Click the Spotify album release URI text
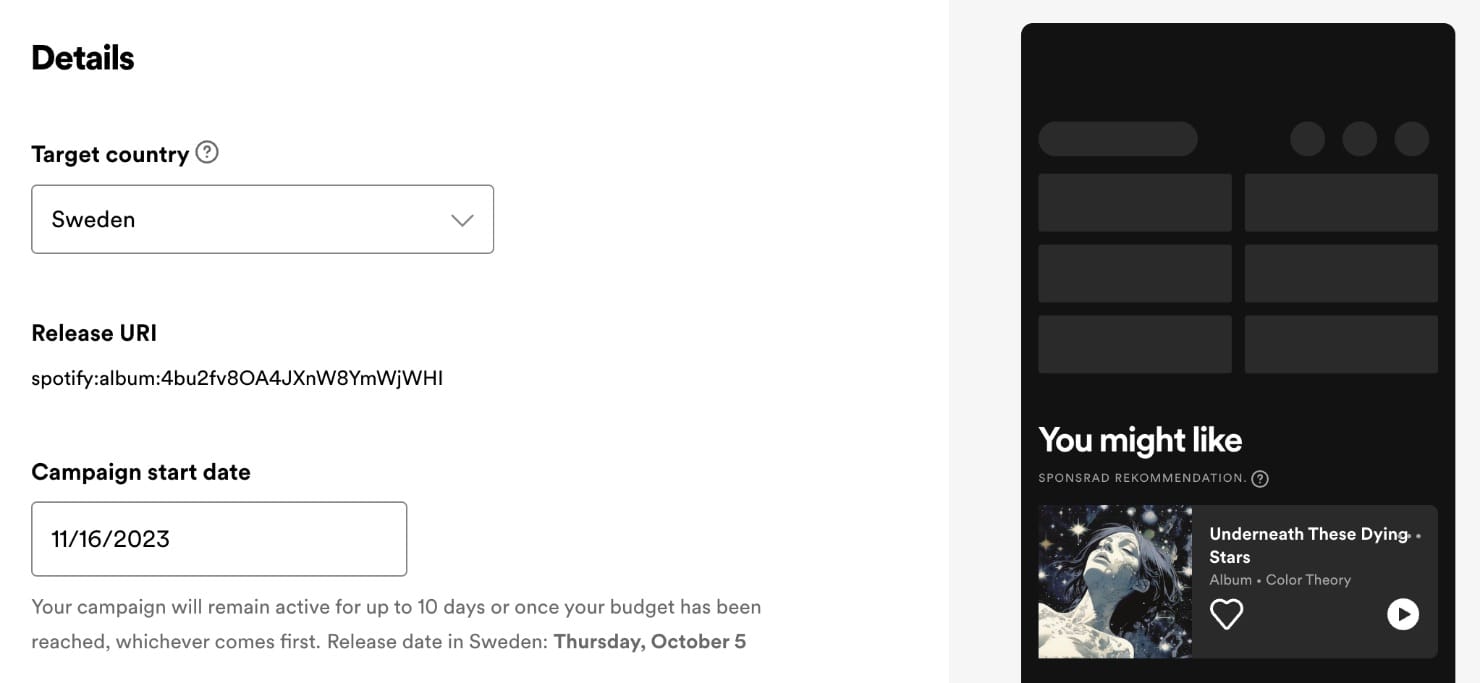The width and height of the screenshot is (1480, 683). 237,378
